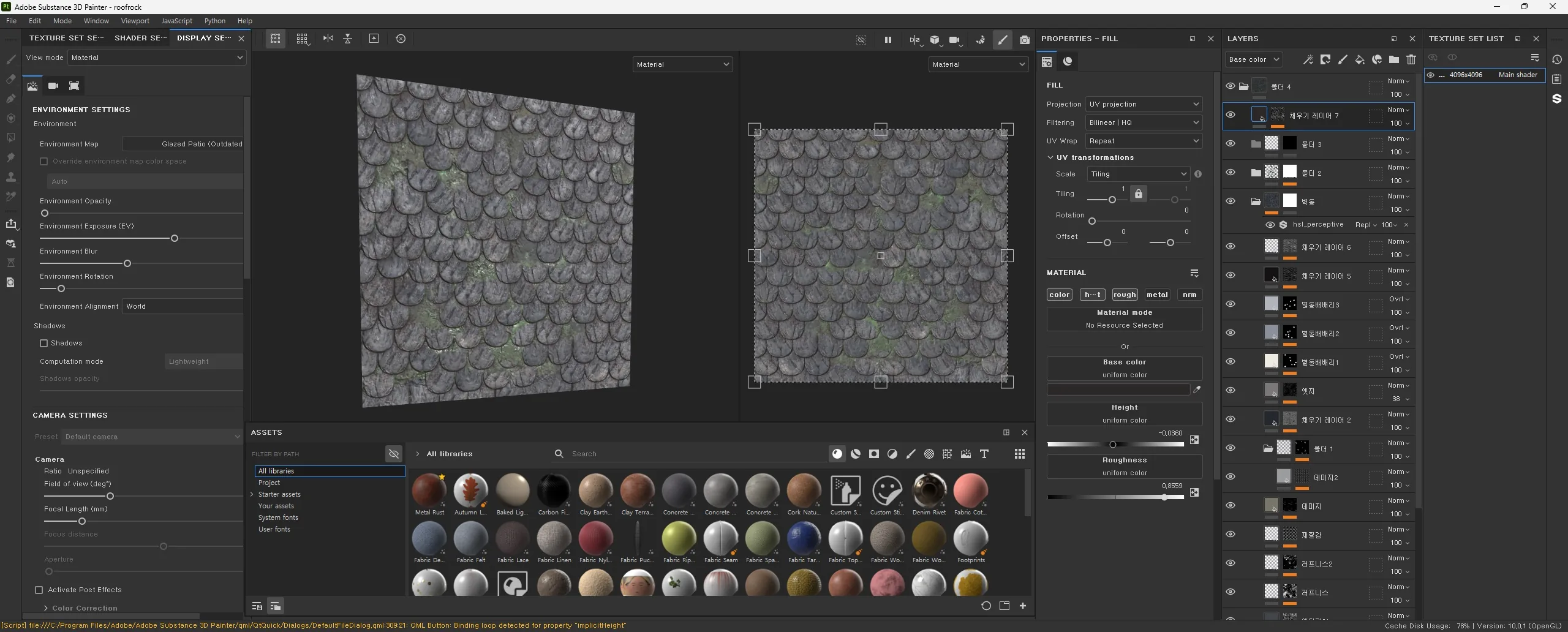Add an effect with the magic wand icon
This screenshot has width=1568, height=632.
tap(1308, 59)
